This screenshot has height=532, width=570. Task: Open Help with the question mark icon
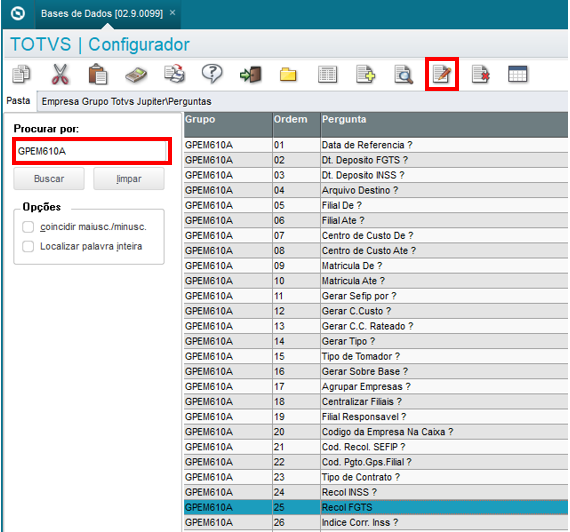[212, 74]
